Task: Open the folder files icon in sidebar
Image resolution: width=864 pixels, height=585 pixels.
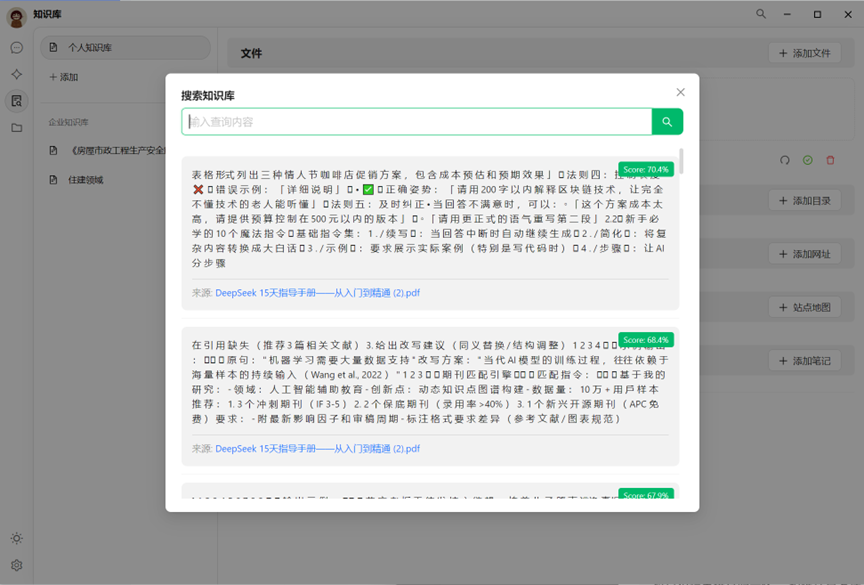Action: pyautogui.click(x=16, y=128)
